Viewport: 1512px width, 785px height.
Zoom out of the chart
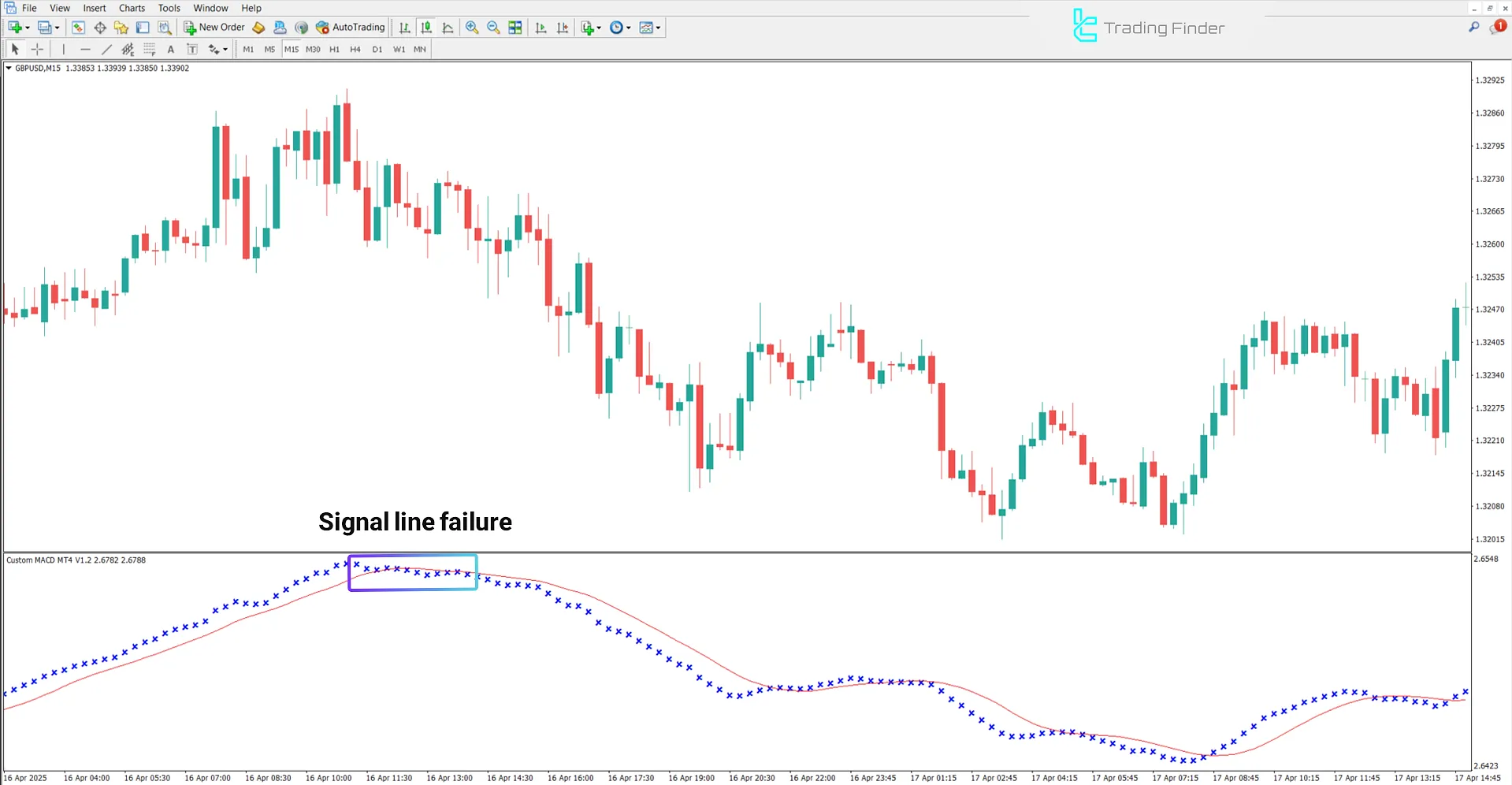pyautogui.click(x=493, y=27)
